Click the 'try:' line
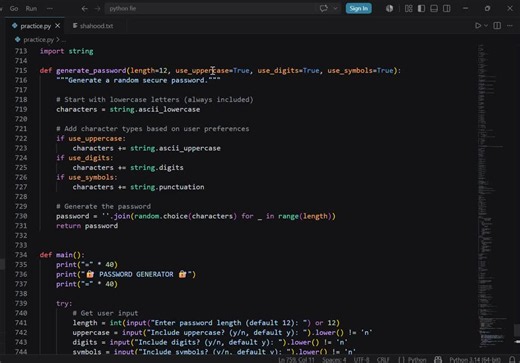The width and height of the screenshot is (520, 363). click(x=64, y=303)
